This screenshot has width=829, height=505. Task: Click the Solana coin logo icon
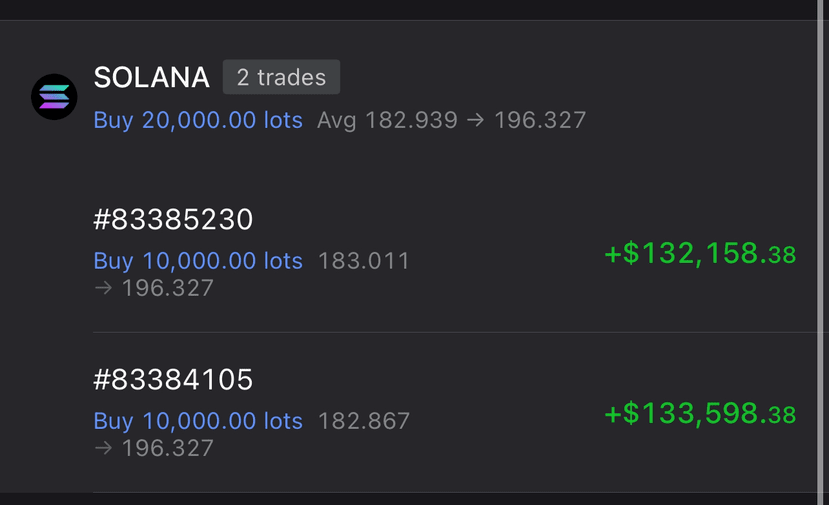(x=54, y=97)
